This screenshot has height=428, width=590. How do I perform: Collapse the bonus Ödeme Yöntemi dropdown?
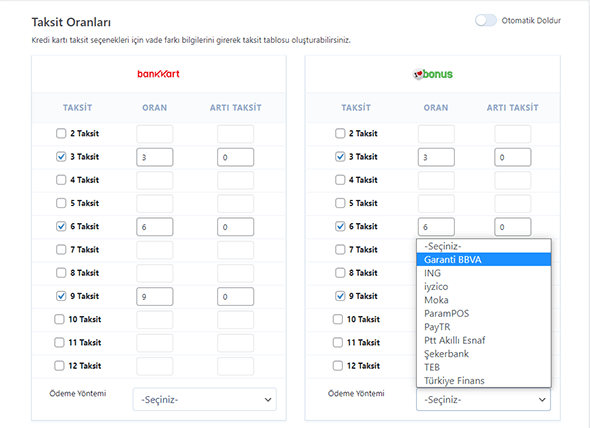[x=484, y=399]
